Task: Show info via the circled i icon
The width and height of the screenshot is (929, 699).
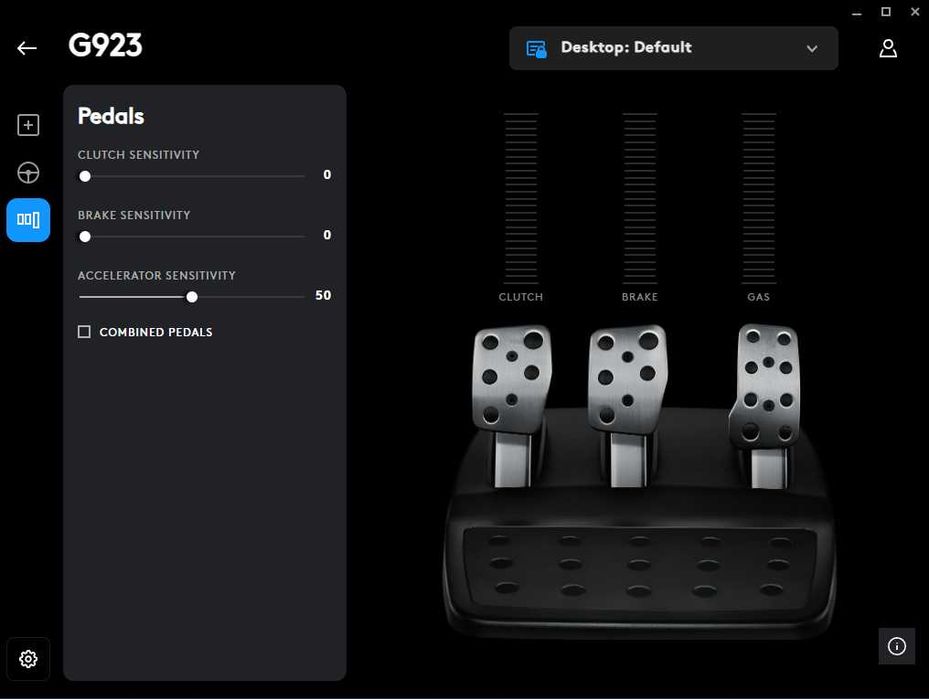Action: 896,646
